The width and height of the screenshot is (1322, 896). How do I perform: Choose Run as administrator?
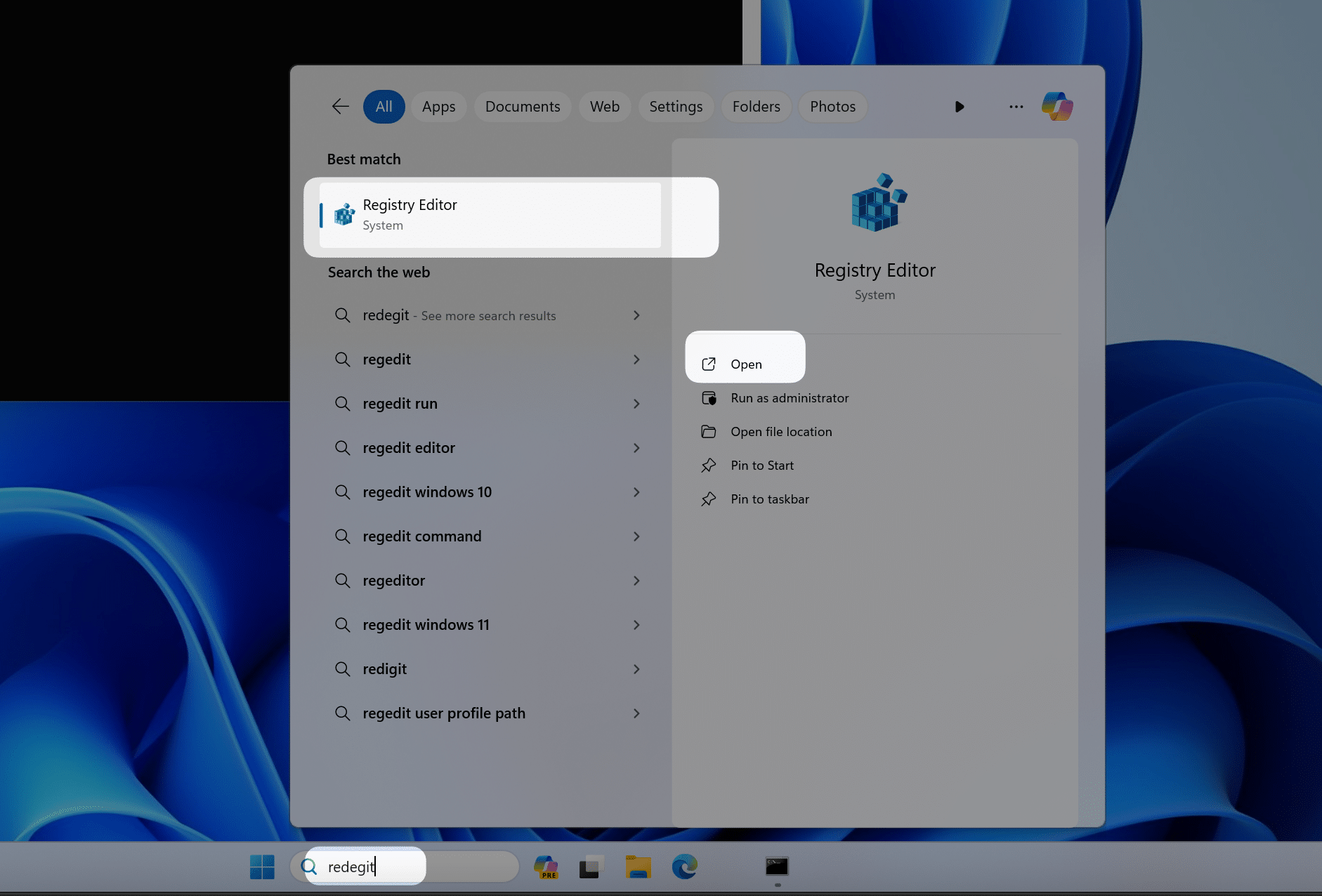(x=790, y=398)
